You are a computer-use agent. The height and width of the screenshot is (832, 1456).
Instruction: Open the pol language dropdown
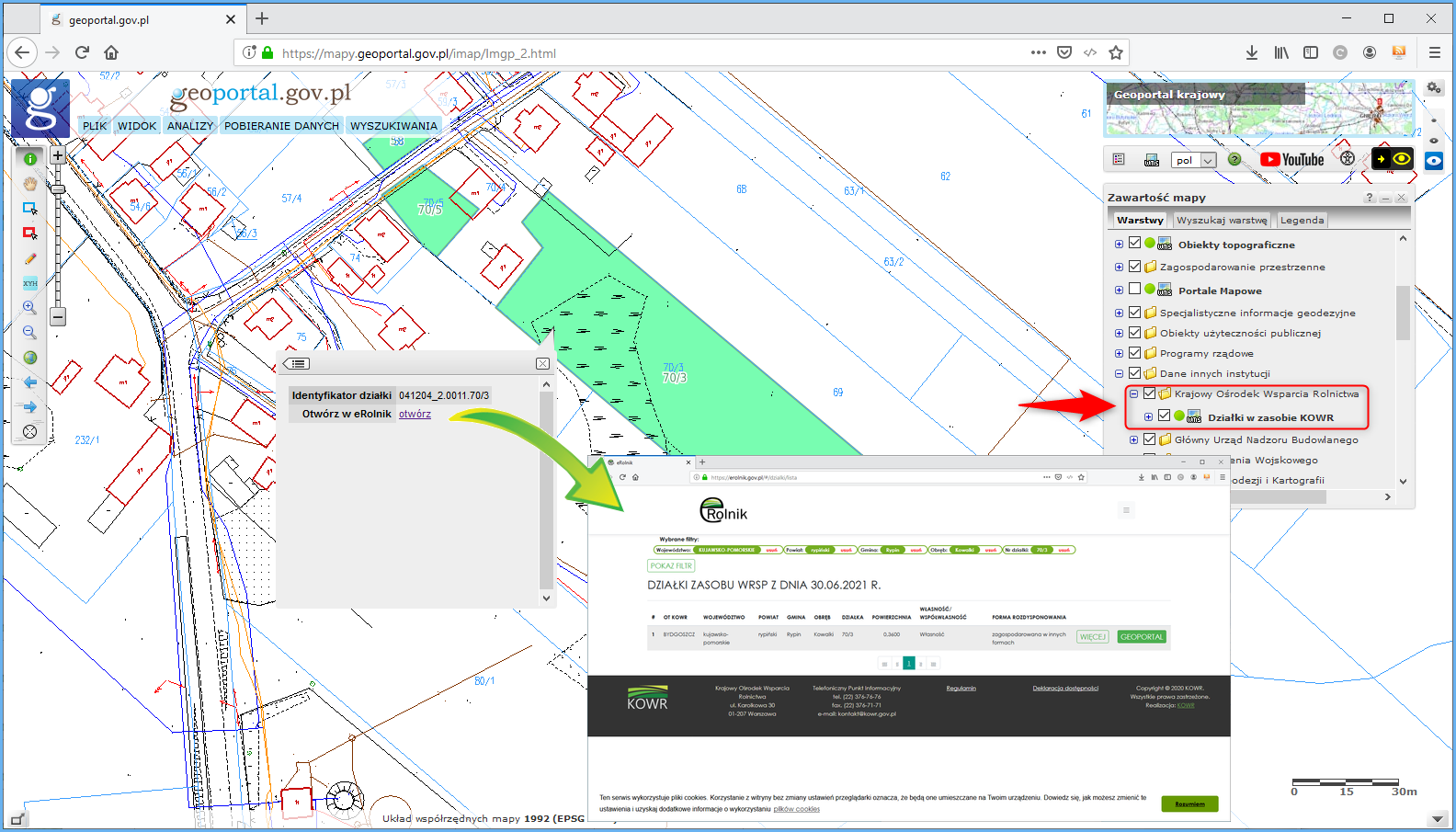pyautogui.click(x=1194, y=160)
